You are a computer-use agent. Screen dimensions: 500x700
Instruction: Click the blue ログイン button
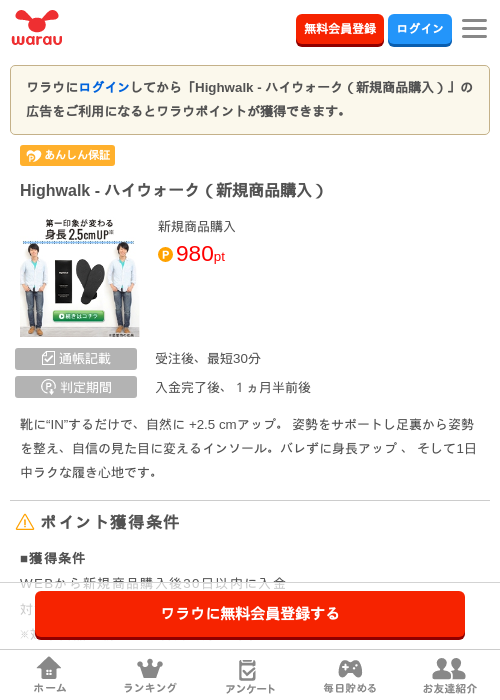(x=420, y=29)
